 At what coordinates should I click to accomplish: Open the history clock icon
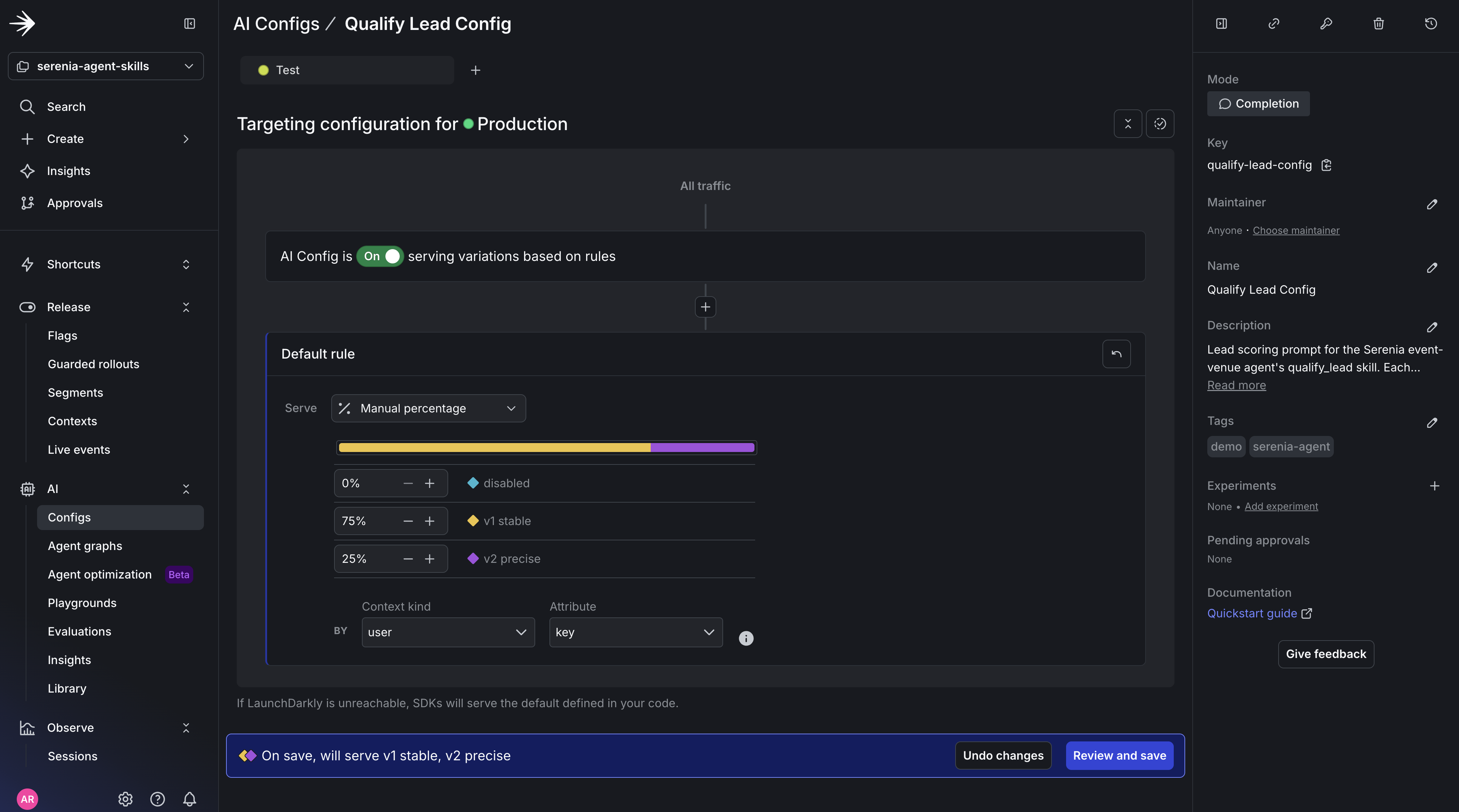point(1431,23)
